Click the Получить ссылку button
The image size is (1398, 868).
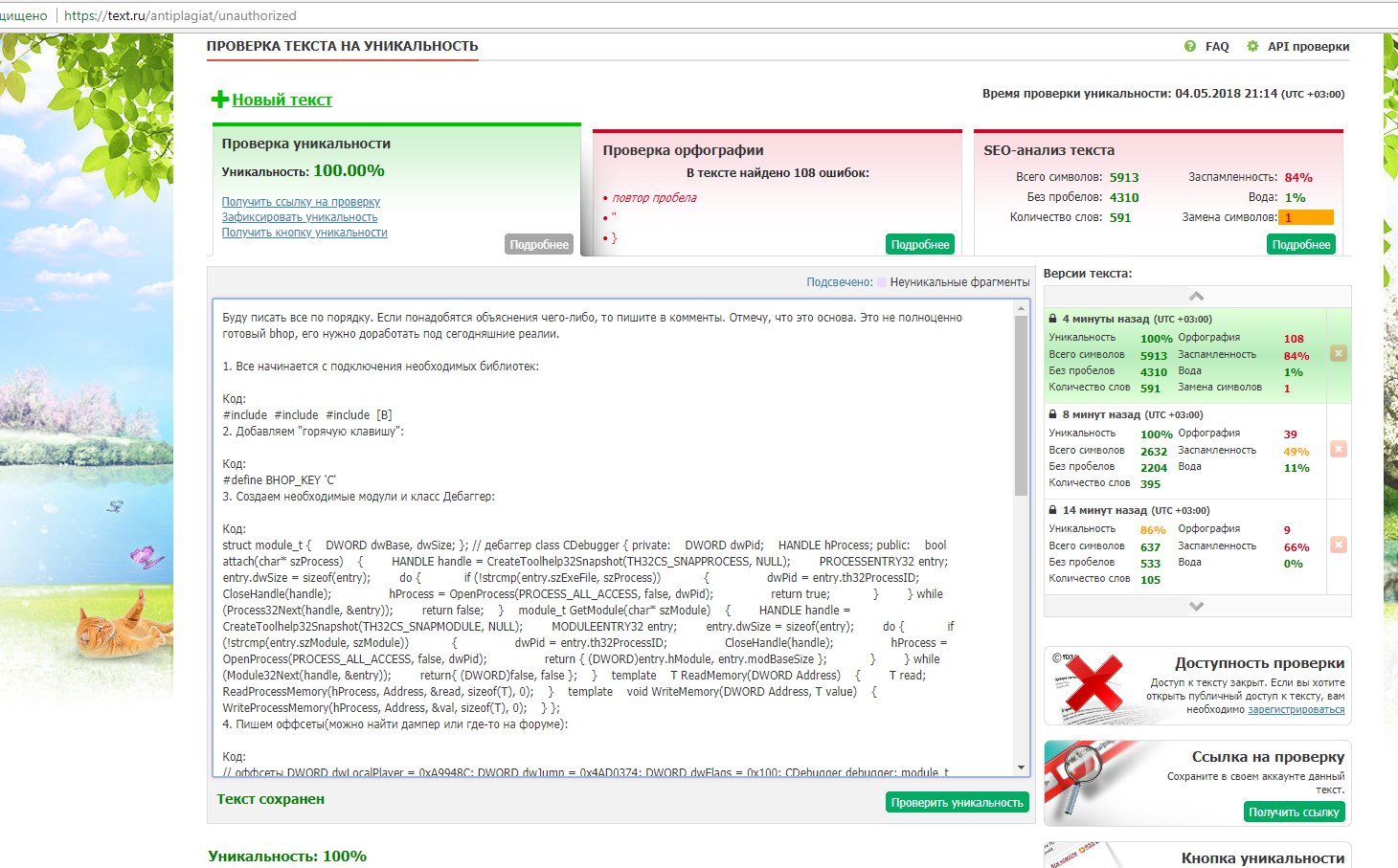point(1294,812)
